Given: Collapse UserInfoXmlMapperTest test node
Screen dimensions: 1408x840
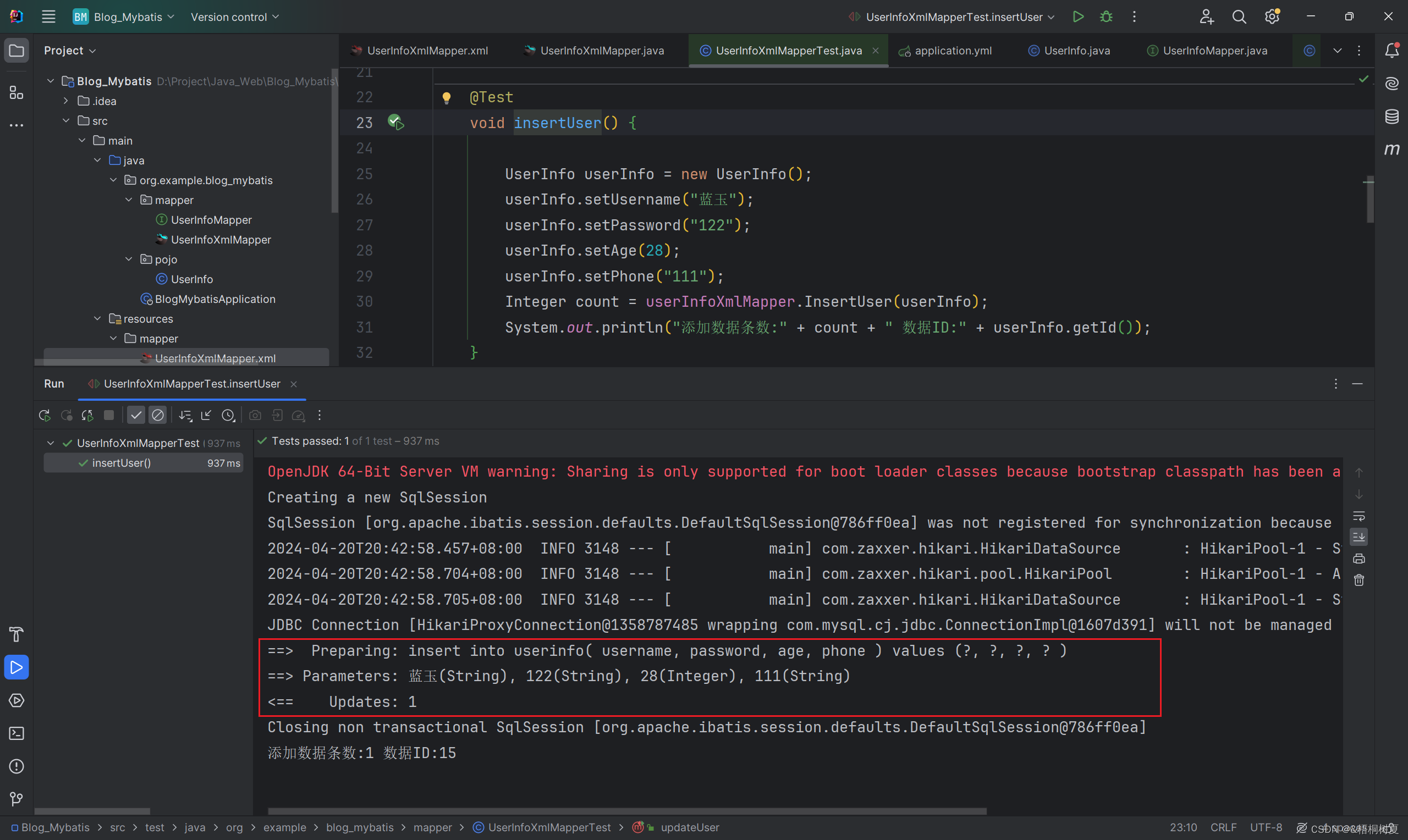Looking at the screenshot, I should tap(51, 443).
